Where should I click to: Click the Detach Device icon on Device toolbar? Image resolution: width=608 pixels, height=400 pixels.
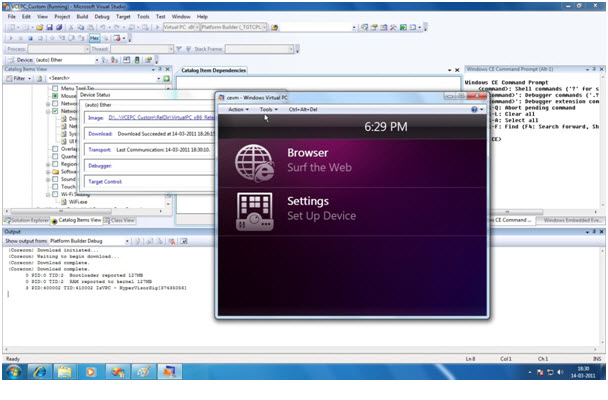(114, 60)
